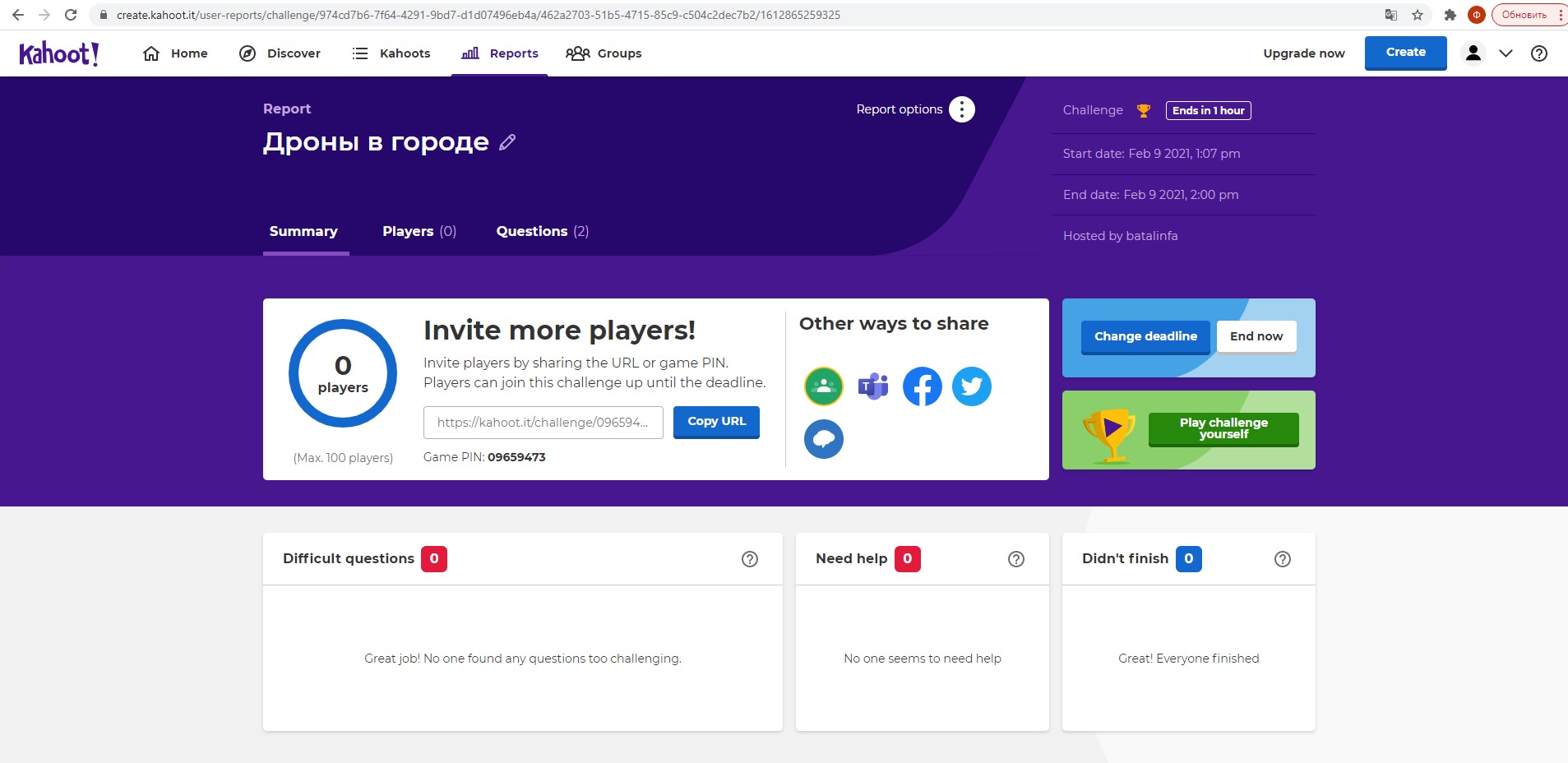Image resolution: width=1568 pixels, height=763 pixels.
Task: Open the user profile icon
Action: coord(1473,53)
